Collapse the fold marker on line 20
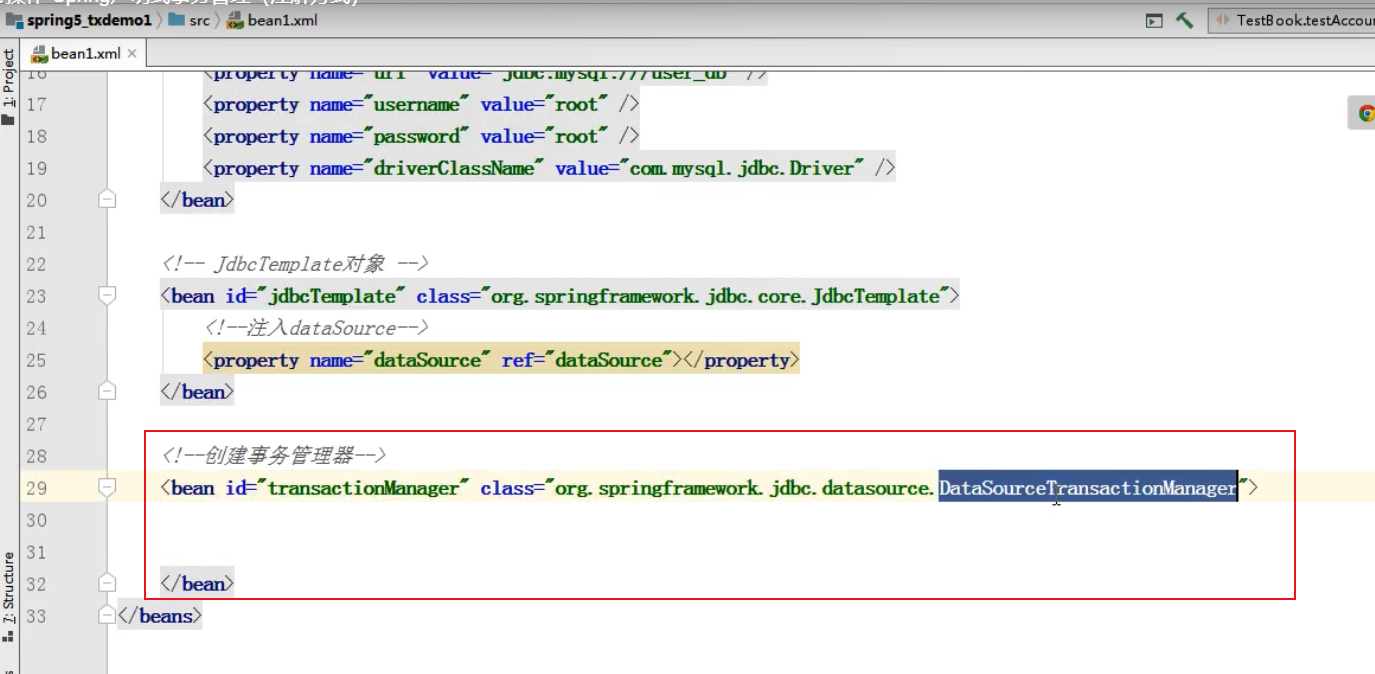1375x674 pixels. coord(107,200)
